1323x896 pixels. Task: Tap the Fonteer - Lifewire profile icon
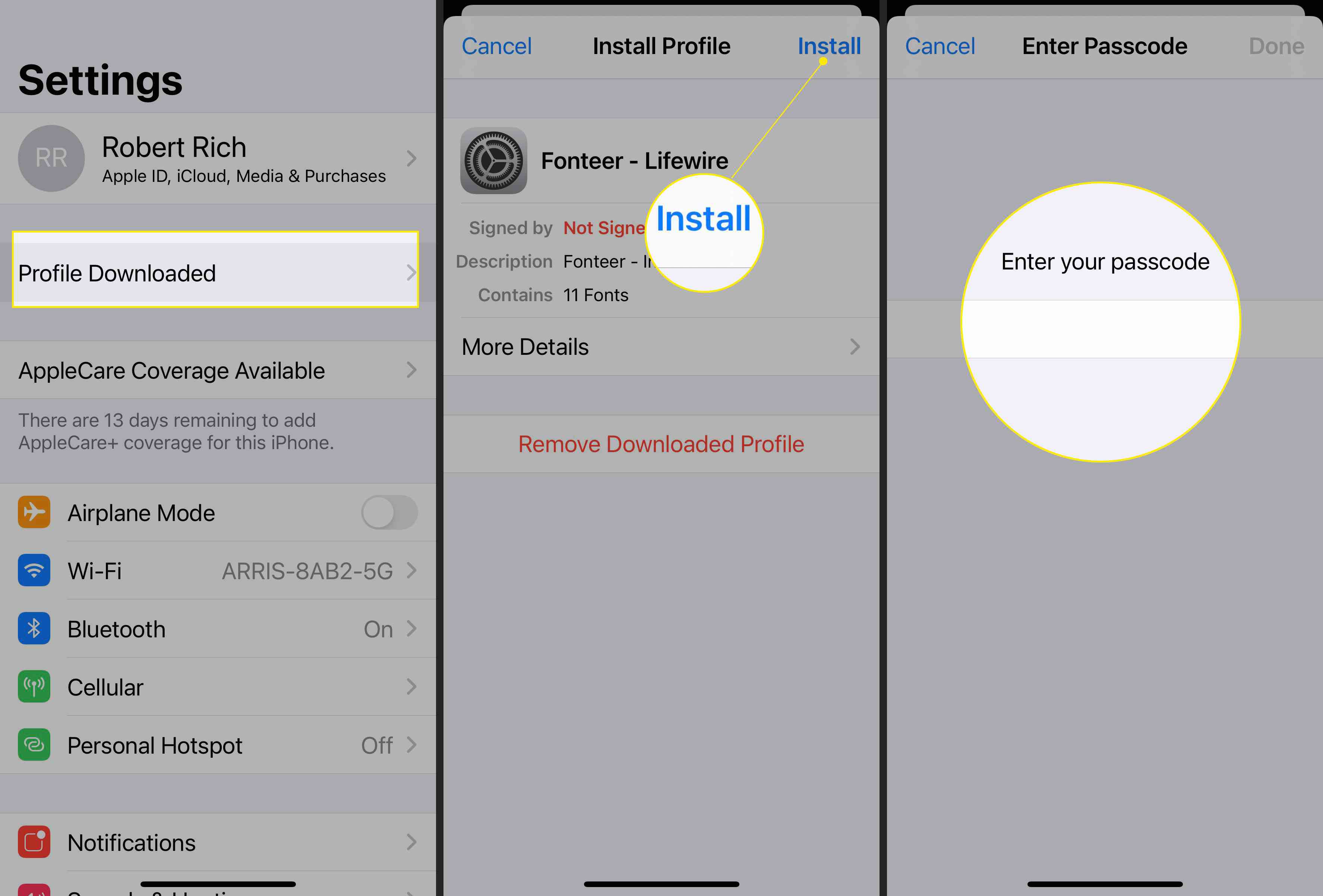click(493, 159)
